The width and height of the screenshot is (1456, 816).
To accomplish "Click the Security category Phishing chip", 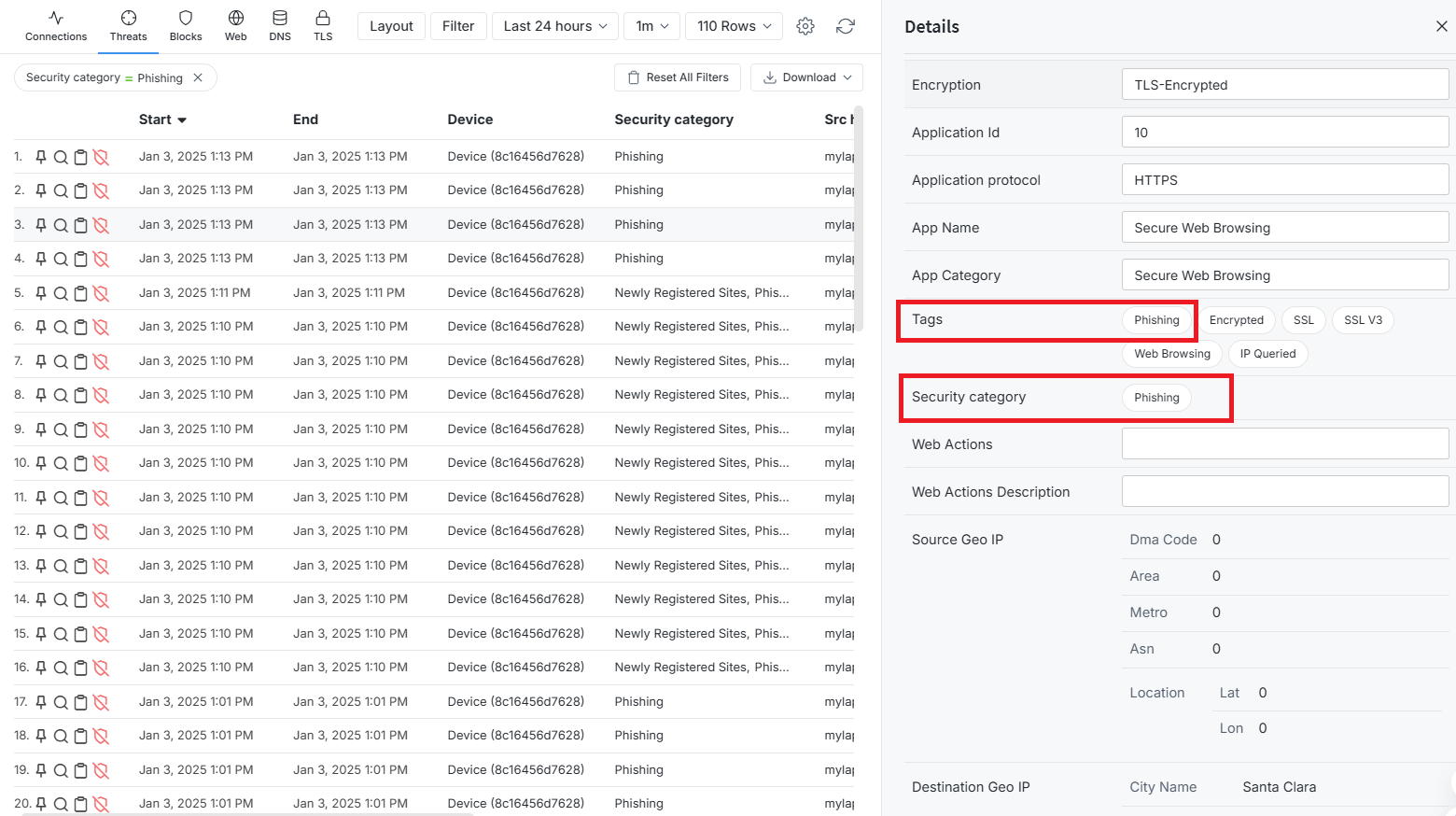I will point(1156,398).
